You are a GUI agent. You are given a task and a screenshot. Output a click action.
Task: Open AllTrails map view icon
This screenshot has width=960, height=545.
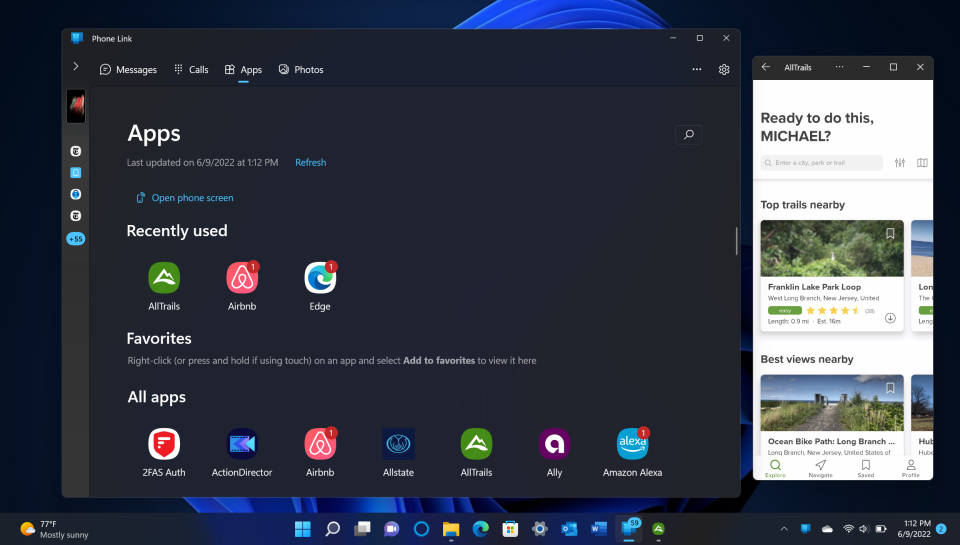coord(922,163)
